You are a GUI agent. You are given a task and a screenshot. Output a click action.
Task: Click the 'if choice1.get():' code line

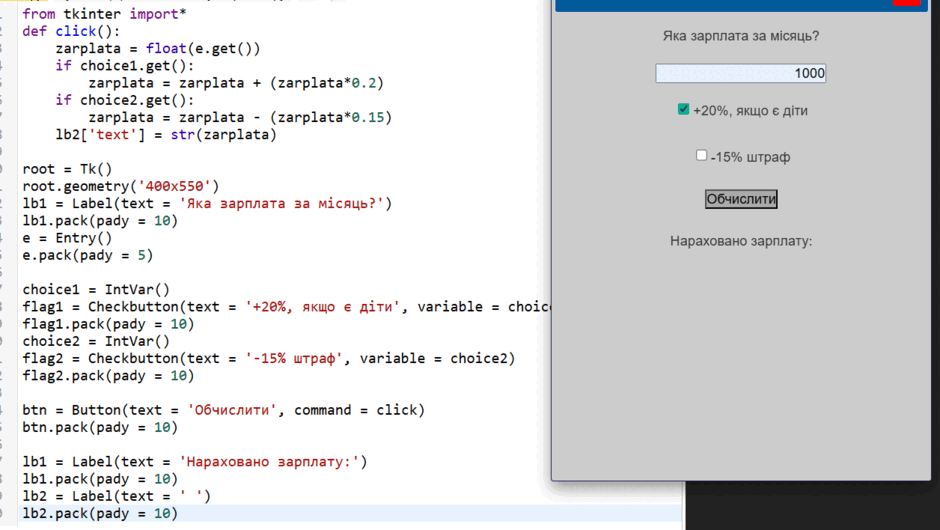[x=125, y=66]
